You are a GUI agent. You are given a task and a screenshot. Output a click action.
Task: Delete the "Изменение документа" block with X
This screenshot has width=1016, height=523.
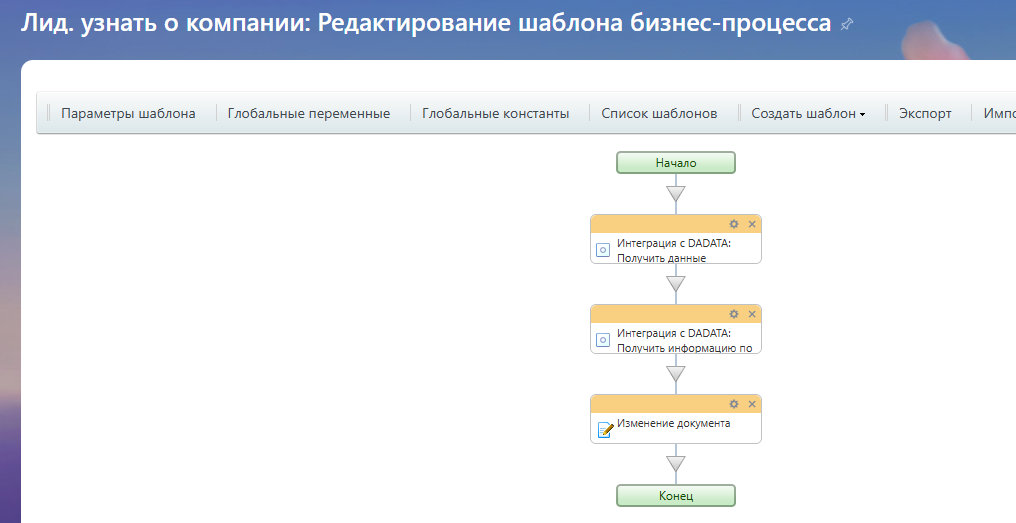click(x=752, y=404)
